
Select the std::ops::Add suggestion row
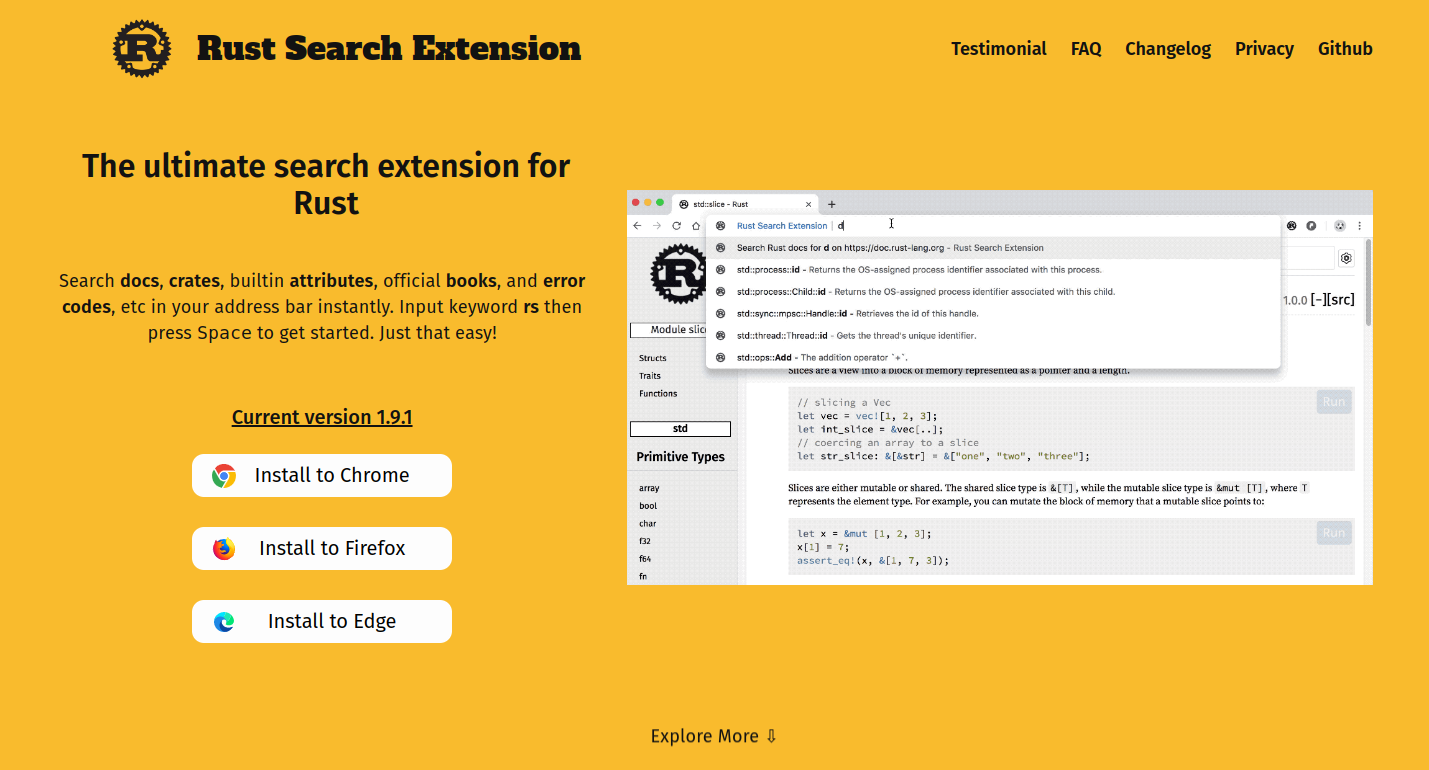993,358
